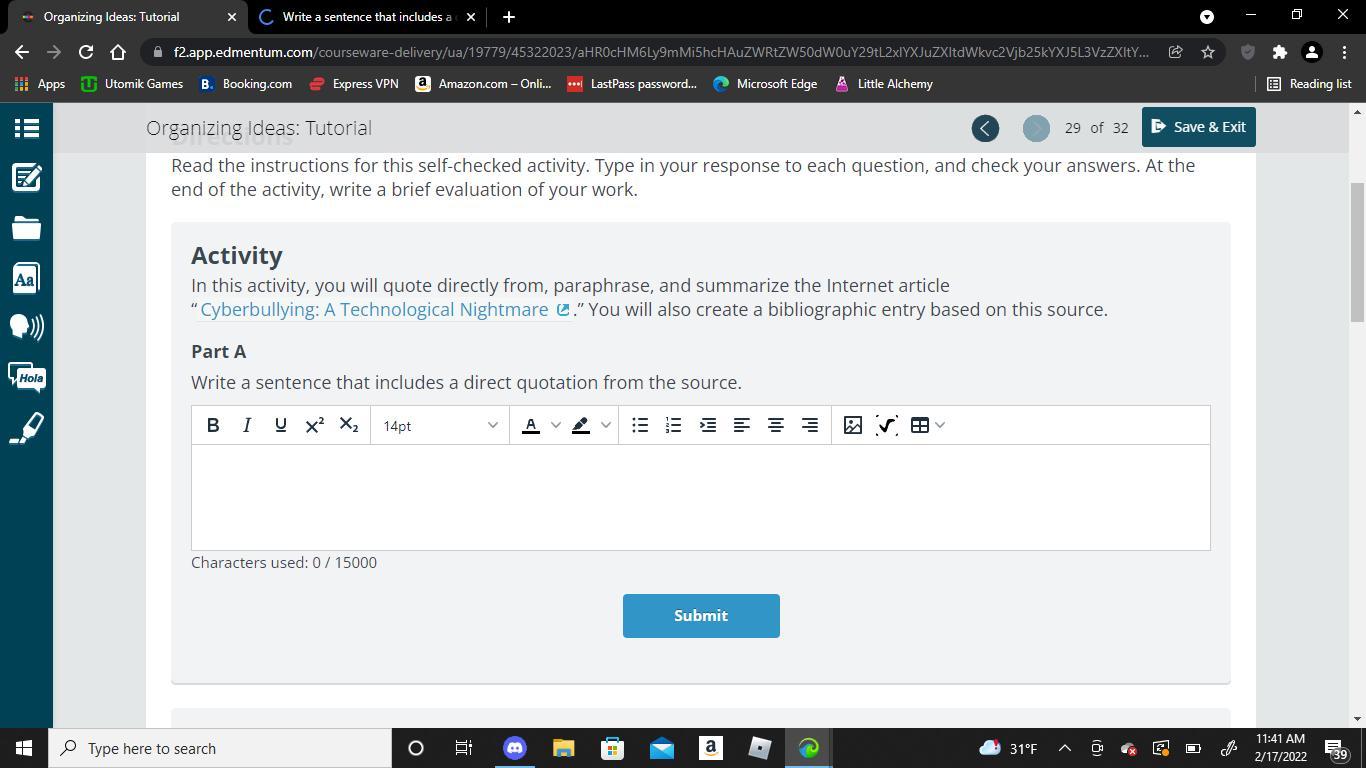Click the Submit button

click(701, 616)
